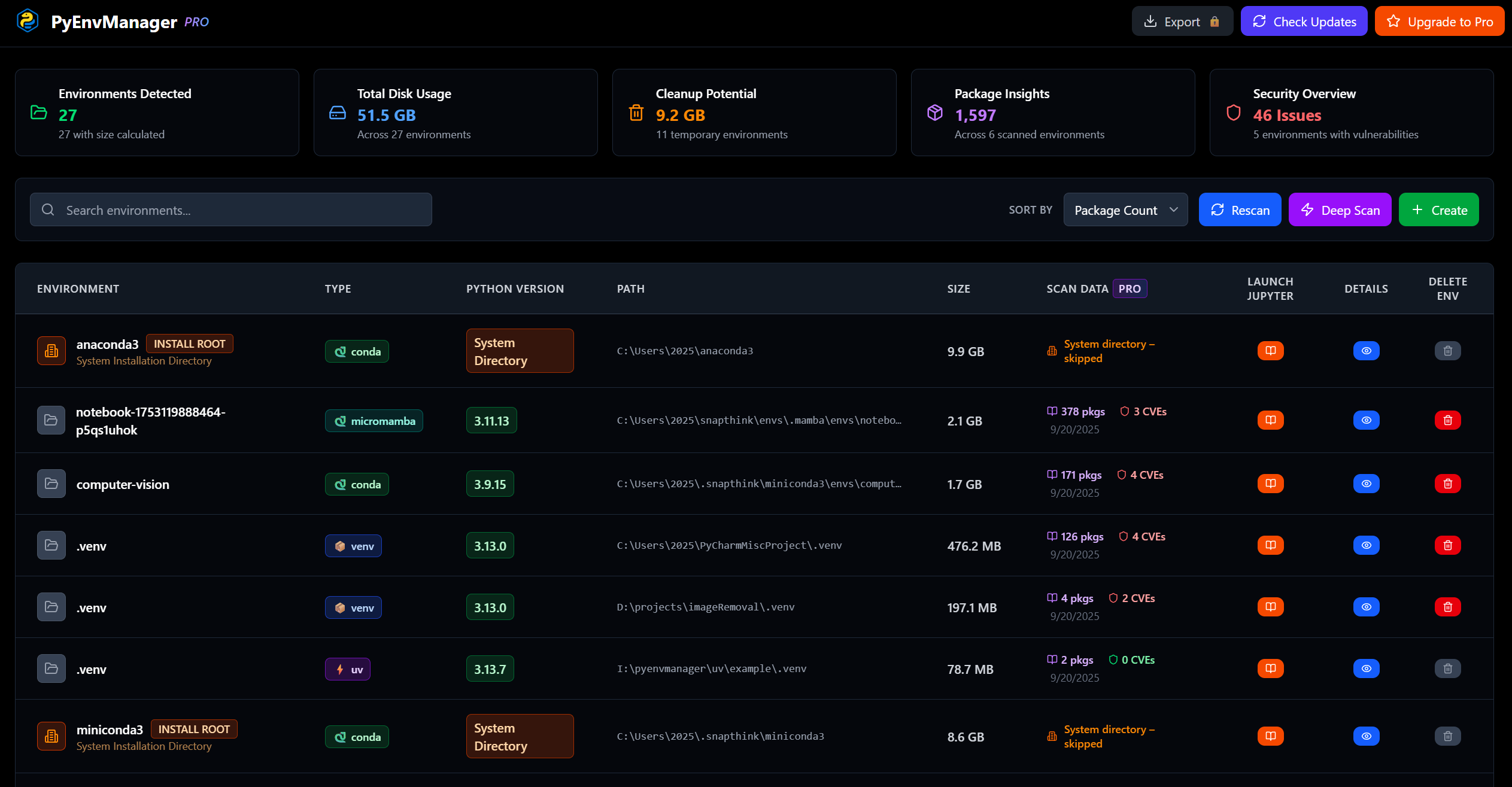Launch Jupyter for computer-vision environment
The width and height of the screenshot is (1512, 787).
[1270, 484]
